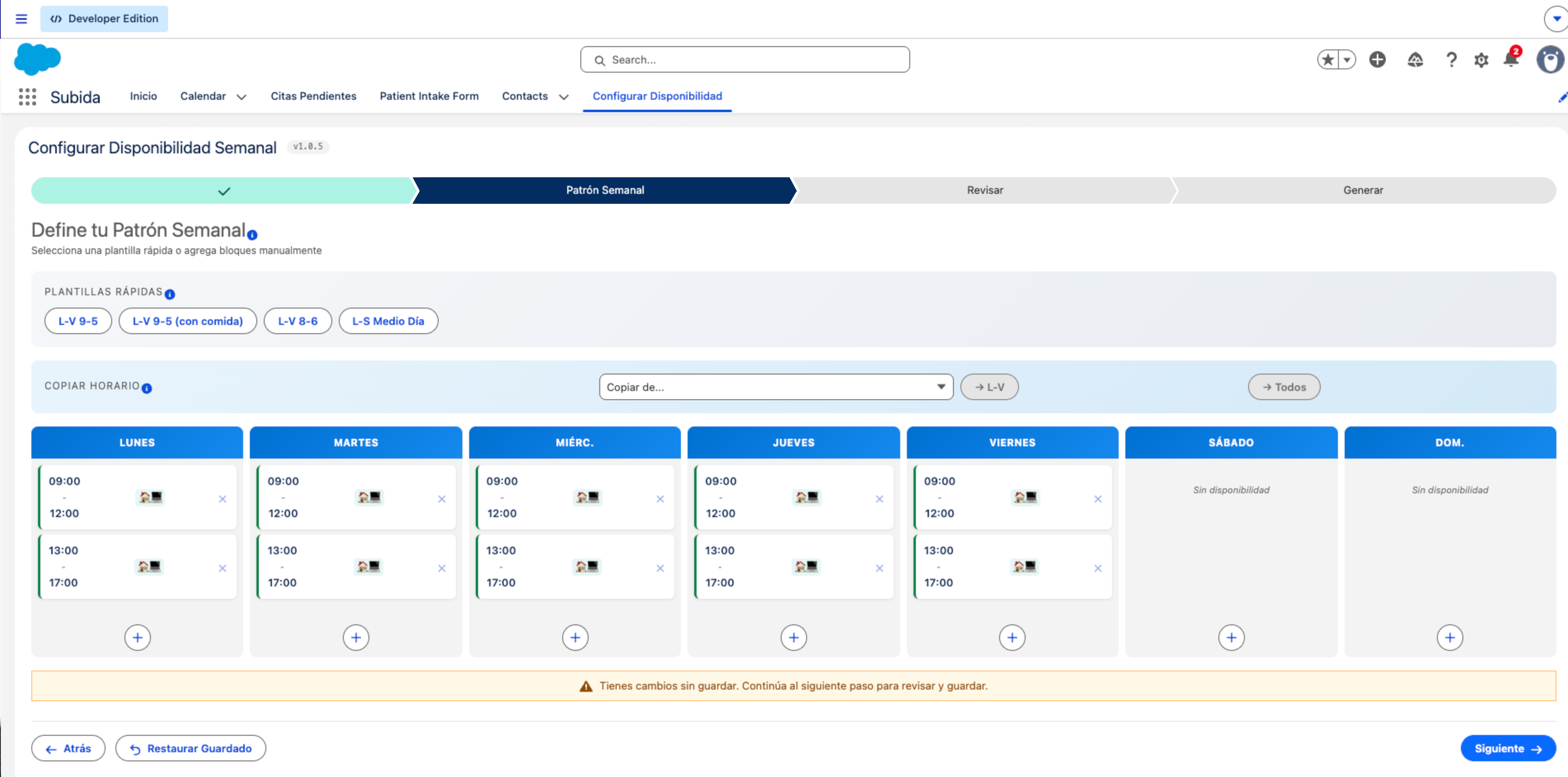The image size is (1568, 777).
Task: Open the Patient Intake Form tab
Action: (429, 96)
